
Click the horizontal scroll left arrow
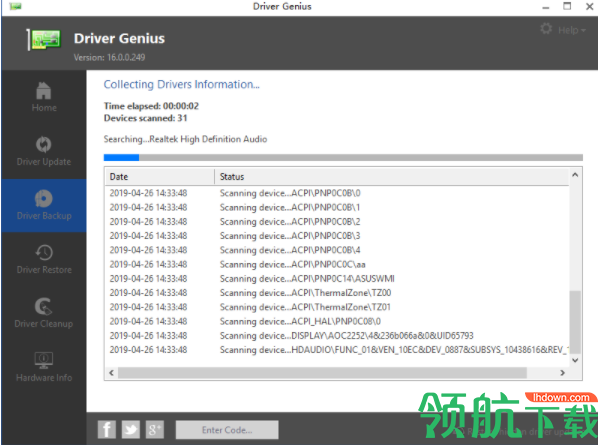coord(111,373)
